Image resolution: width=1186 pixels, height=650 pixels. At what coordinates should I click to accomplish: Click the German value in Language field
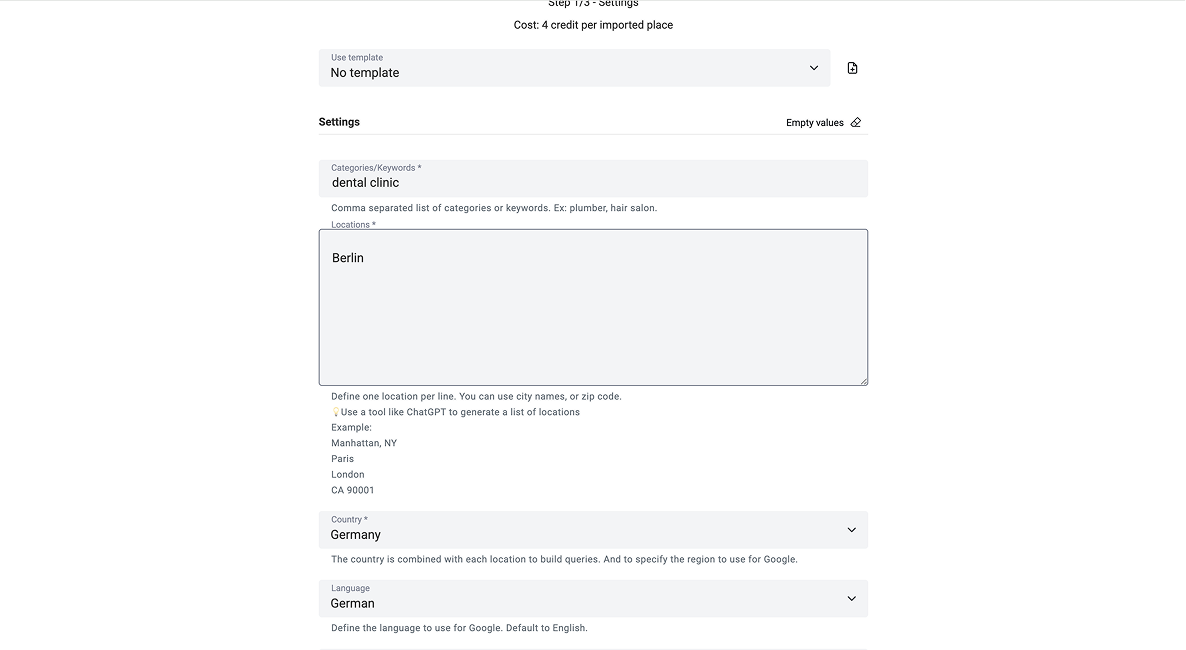point(352,604)
